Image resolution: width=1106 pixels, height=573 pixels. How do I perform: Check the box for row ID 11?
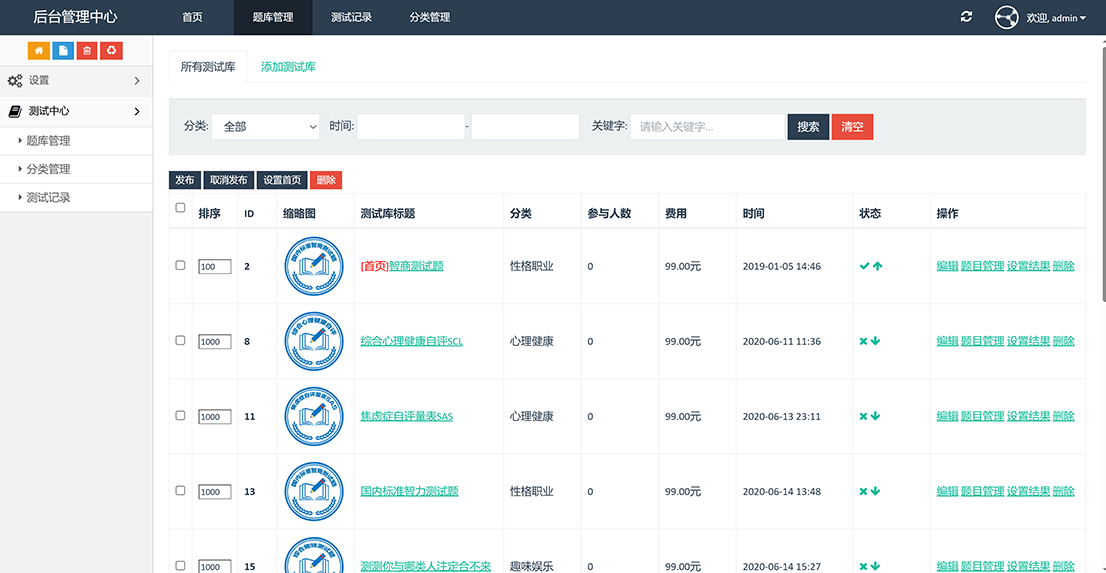pyautogui.click(x=180, y=415)
